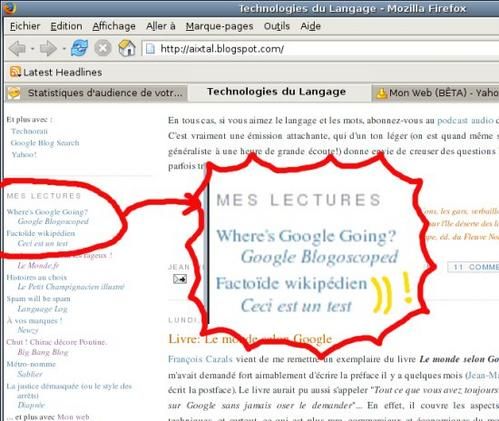Screen dimensions: 499x421
Task: Reload the page with the refresh icon
Action: coord(79,48)
